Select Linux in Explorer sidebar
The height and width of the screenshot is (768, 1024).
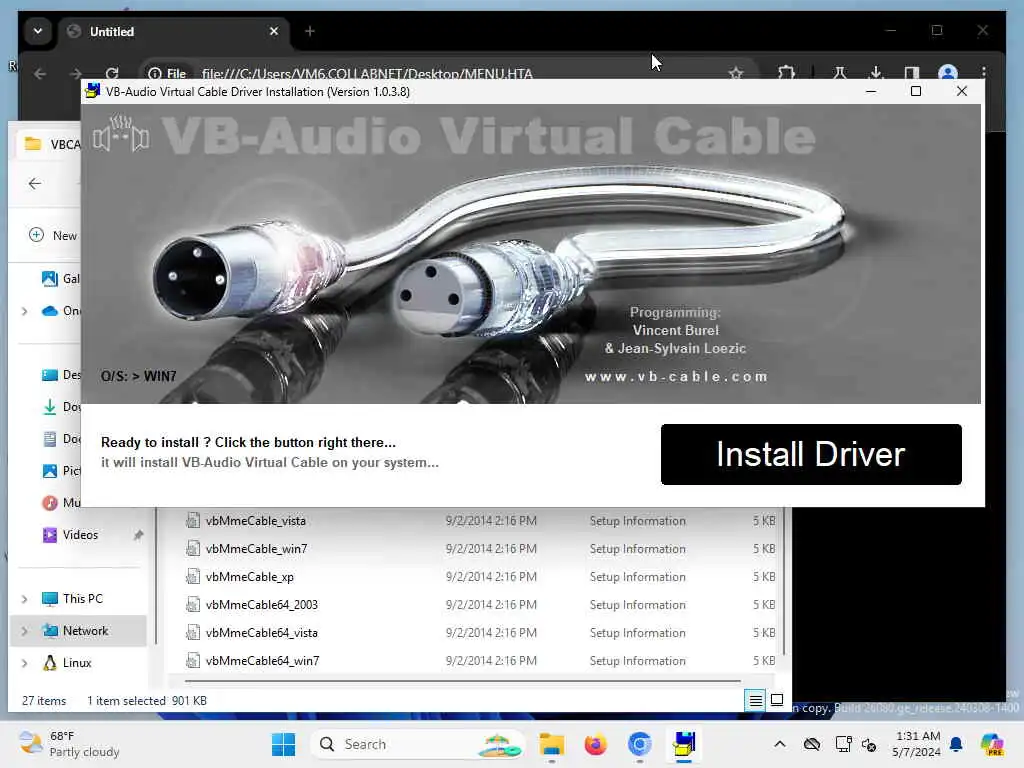tap(67, 663)
